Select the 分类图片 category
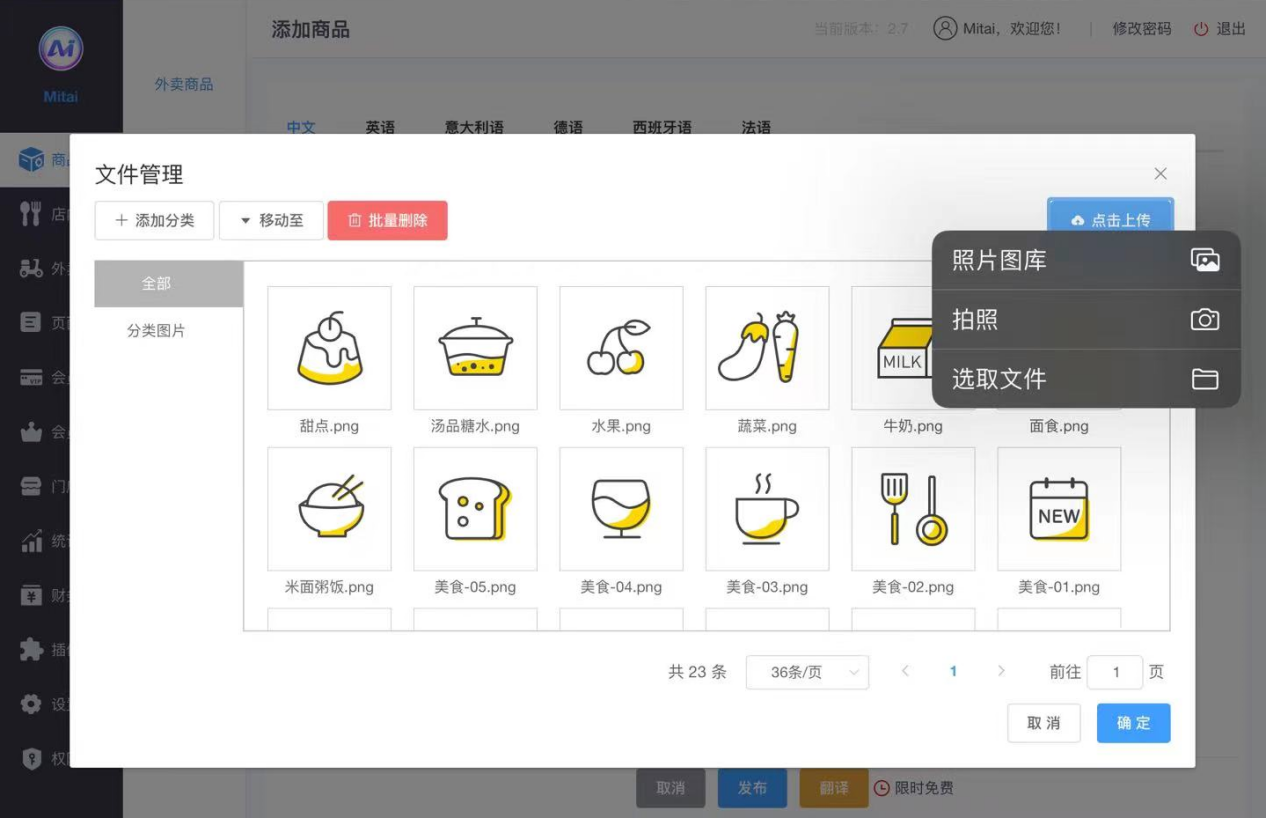Image resolution: width=1266 pixels, height=818 pixels. click(156, 331)
